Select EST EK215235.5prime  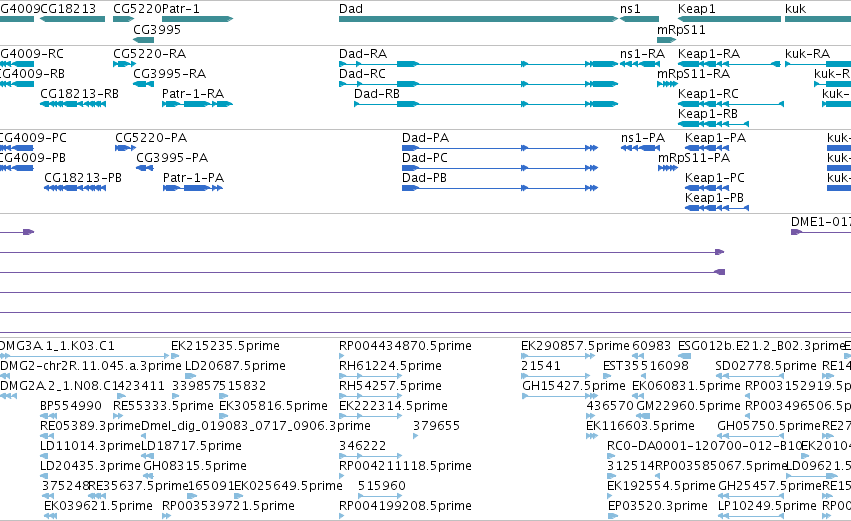pyautogui.click(x=225, y=346)
